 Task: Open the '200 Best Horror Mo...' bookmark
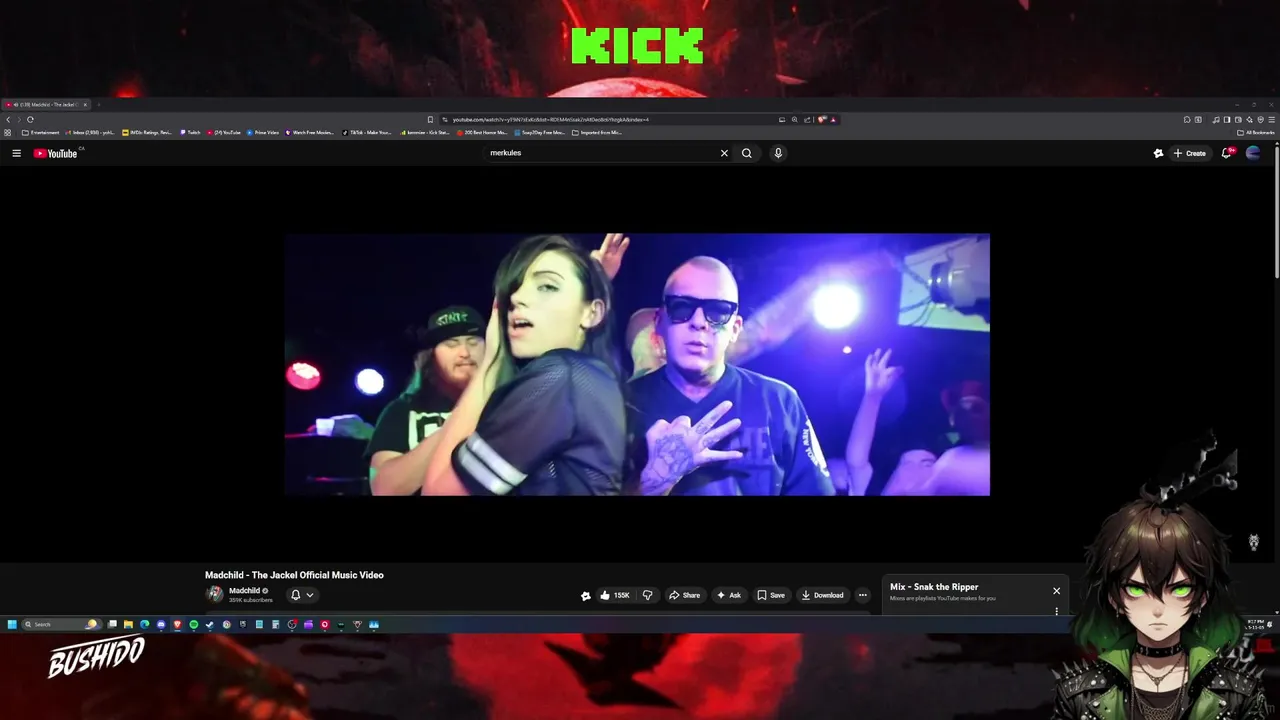pyautogui.click(x=481, y=132)
